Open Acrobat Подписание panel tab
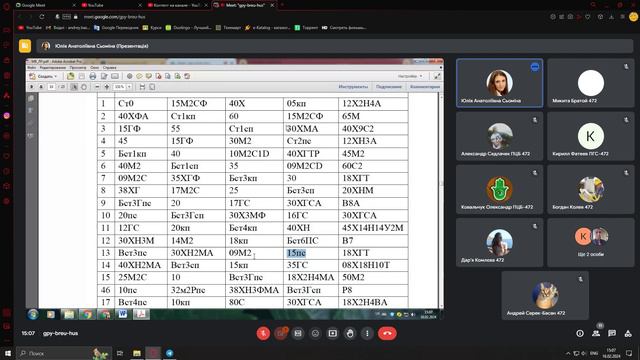The width and height of the screenshot is (640, 360). coord(389,87)
